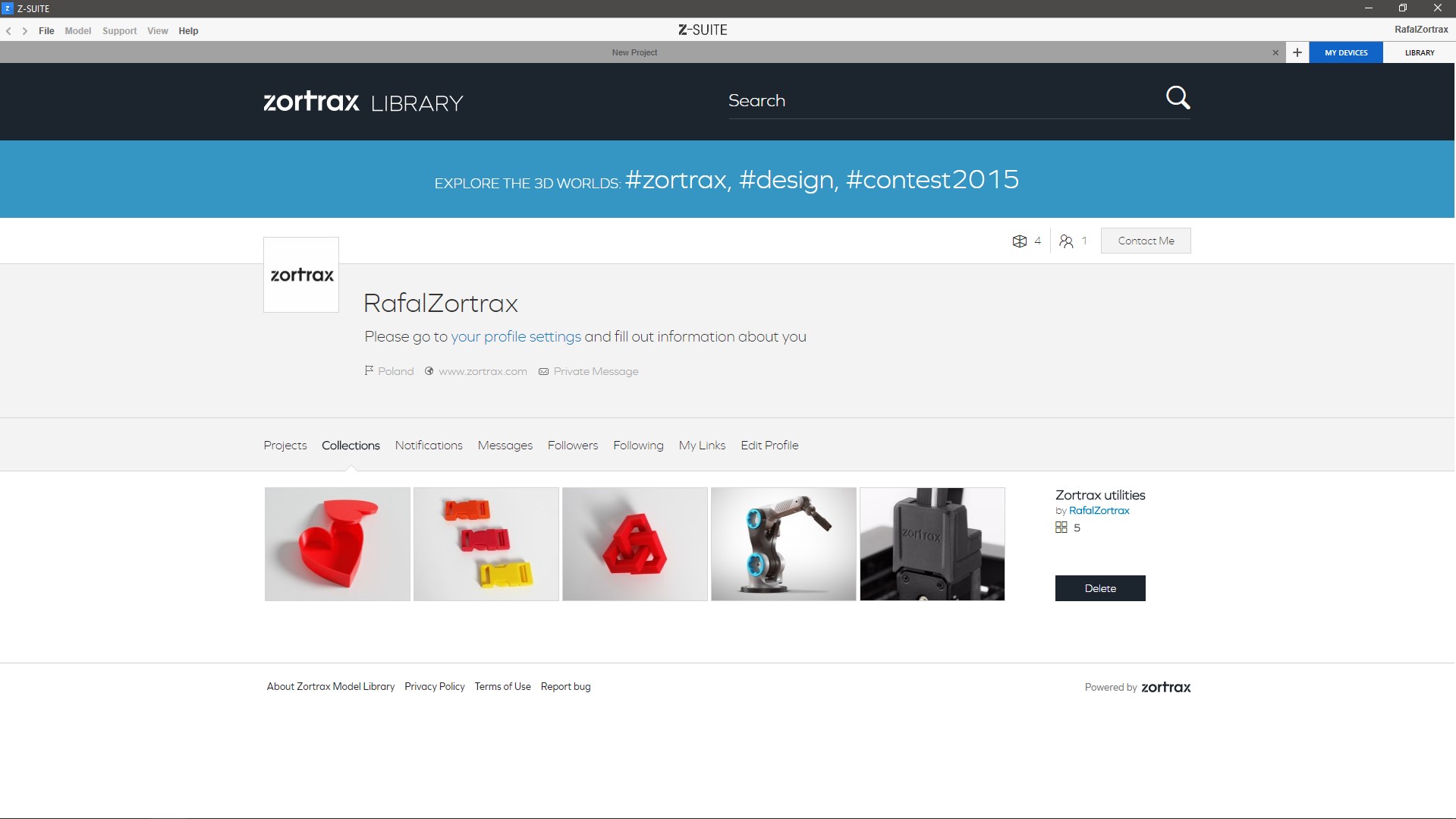Switch to My Devices tab
The width and height of the screenshot is (1456, 819).
[x=1345, y=52]
